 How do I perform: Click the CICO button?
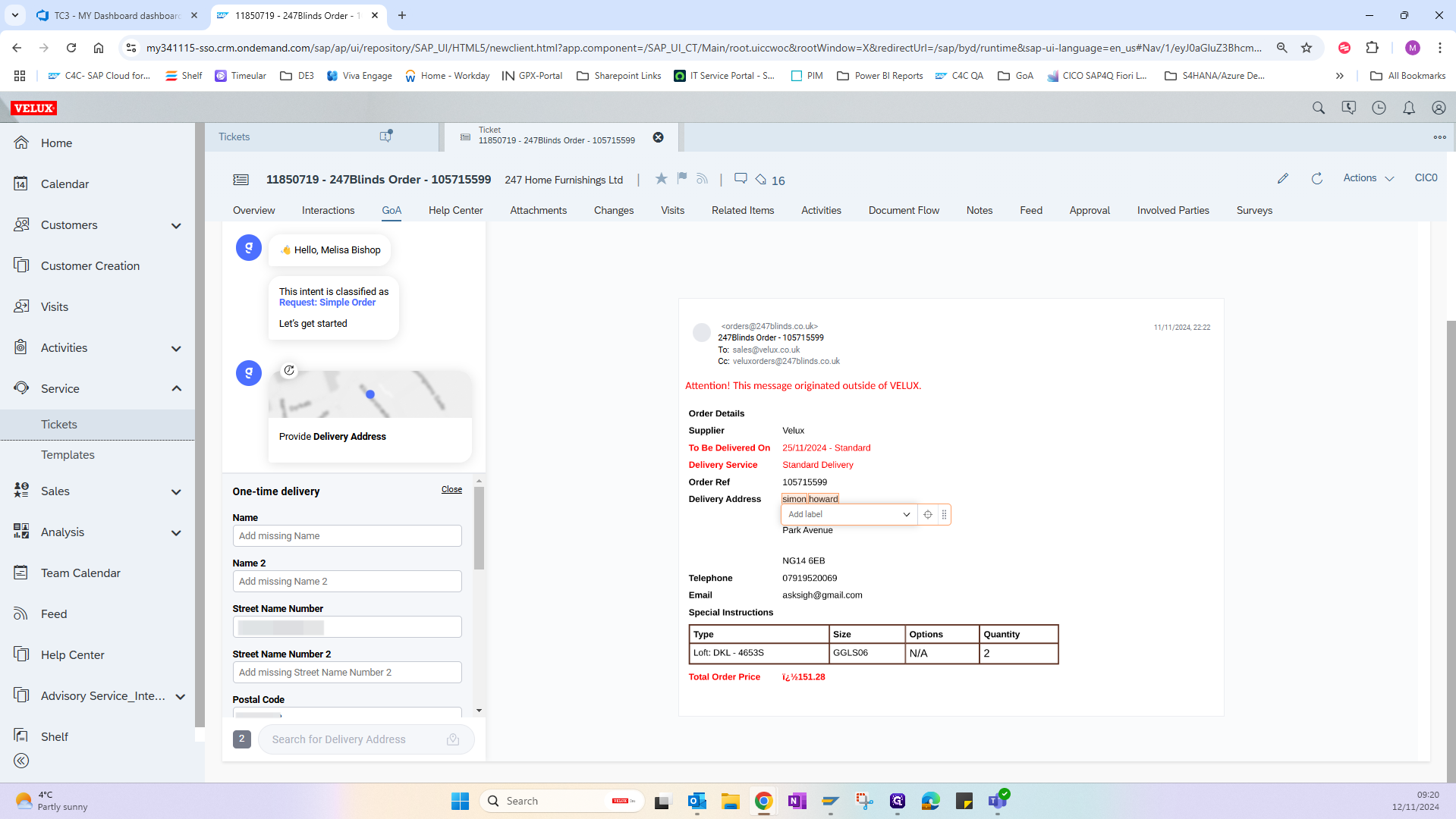[1426, 177]
